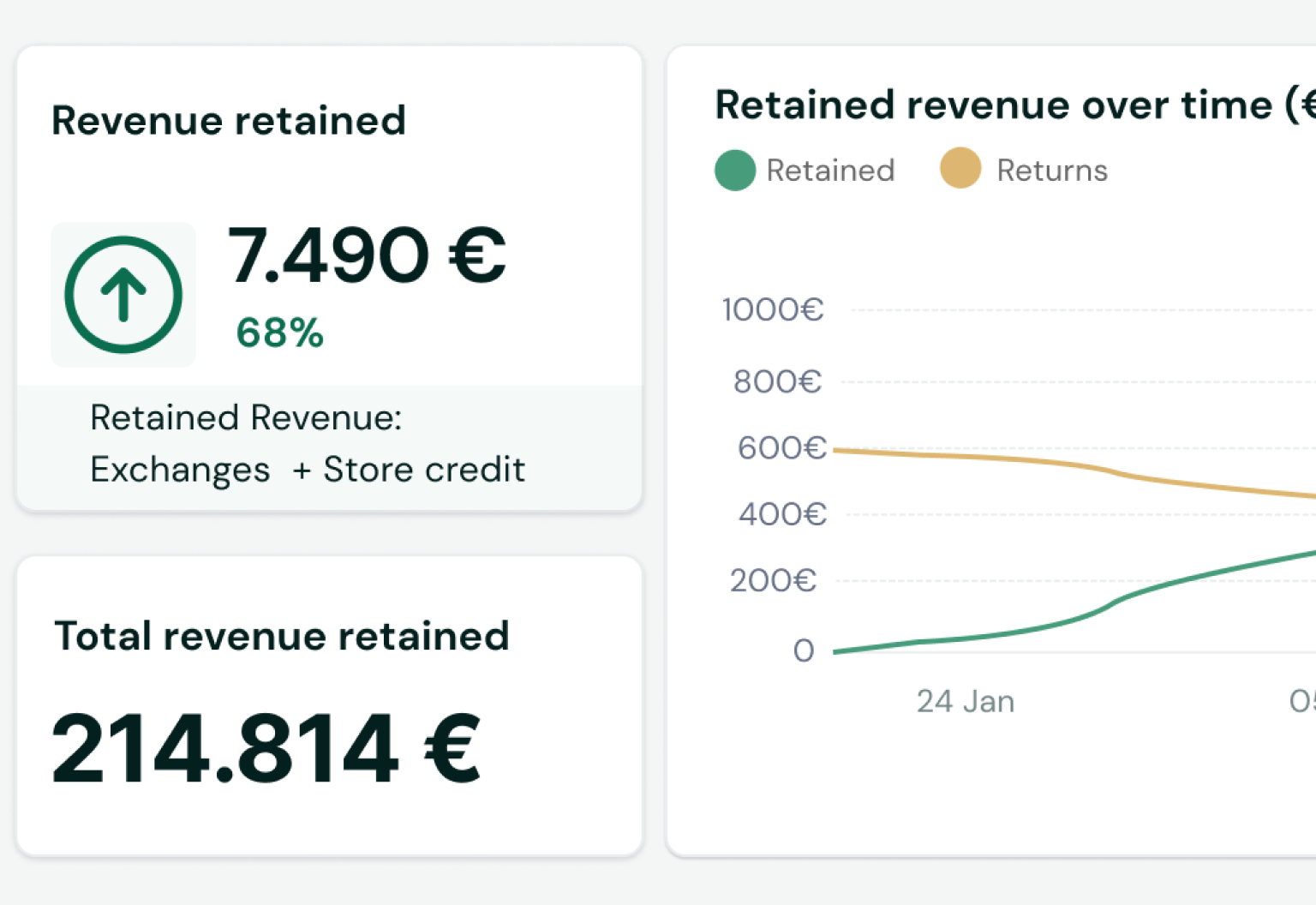
Task: Click the 400€ y-axis label
Action: click(x=782, y=515)
